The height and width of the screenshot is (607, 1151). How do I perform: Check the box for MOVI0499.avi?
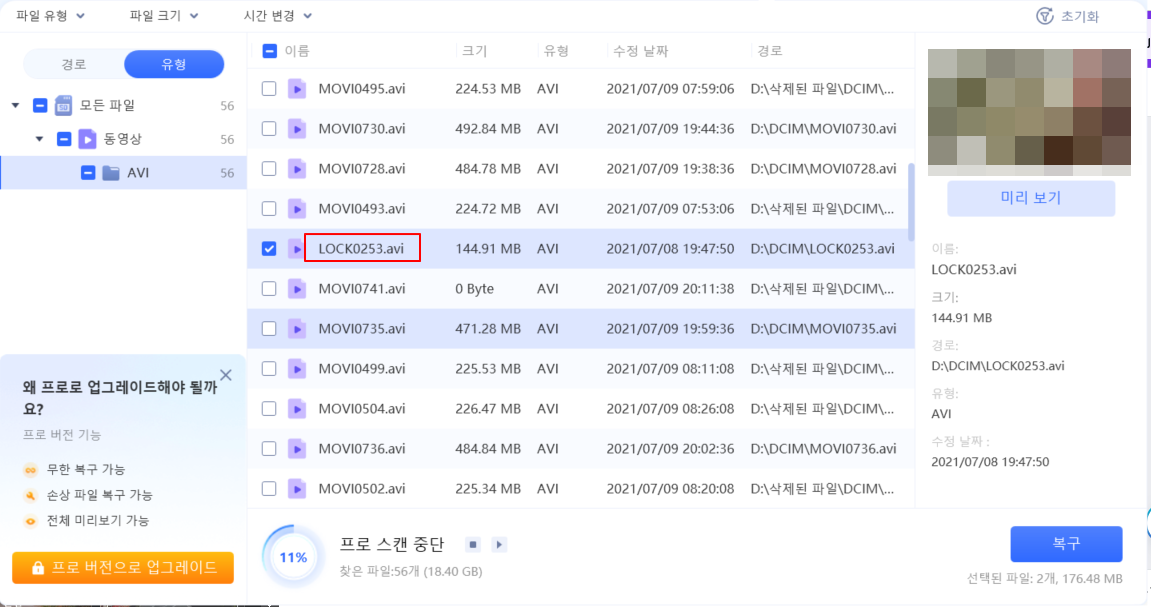pos(269,369)
